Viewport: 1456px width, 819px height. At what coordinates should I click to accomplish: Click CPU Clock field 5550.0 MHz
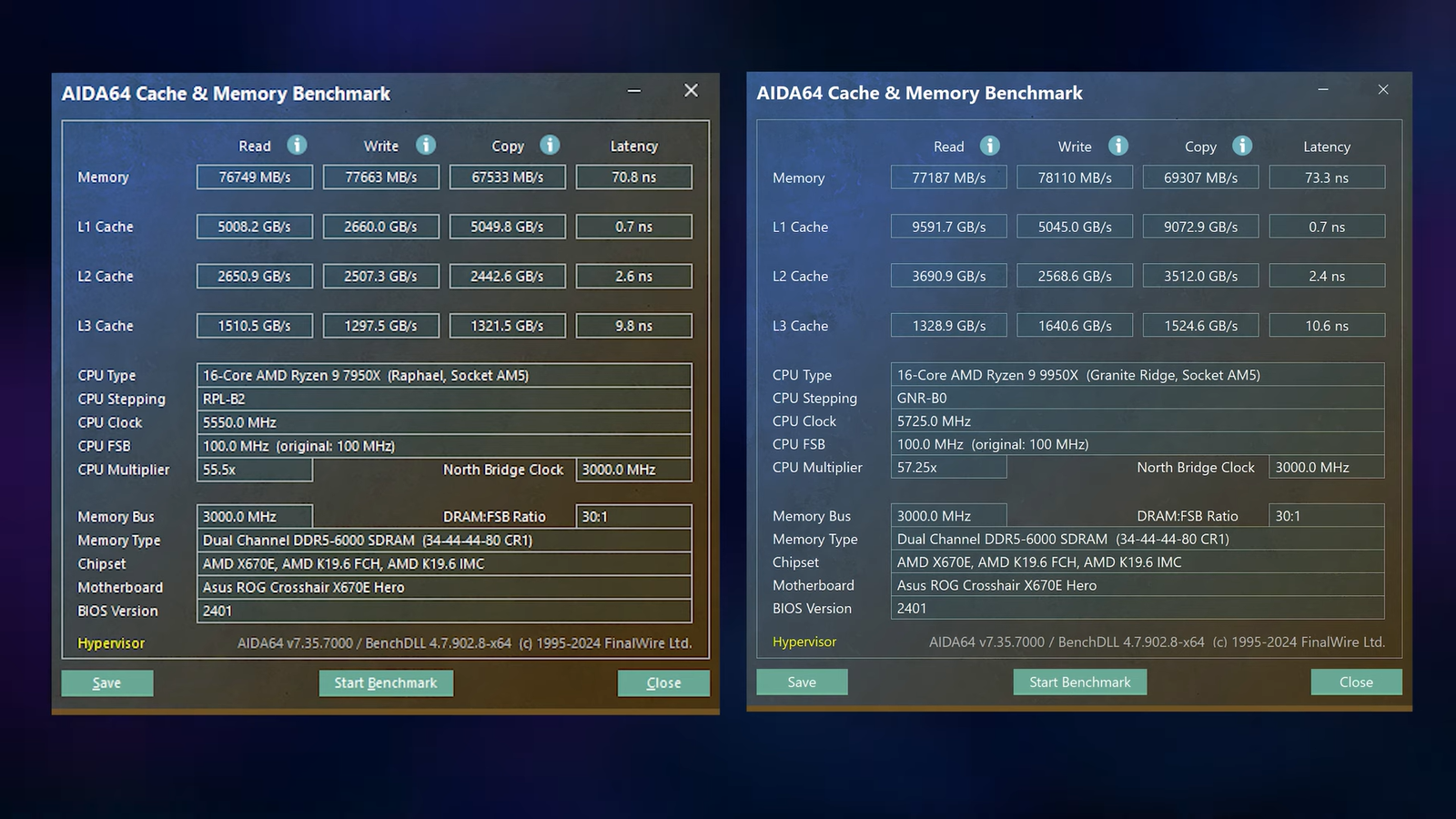[444, 422]
